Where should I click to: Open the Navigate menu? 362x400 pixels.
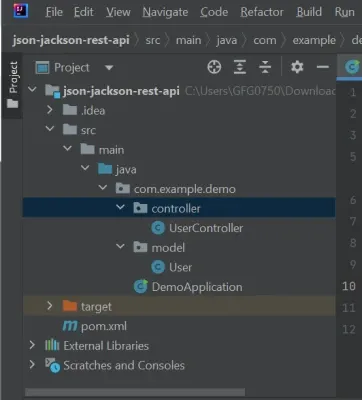coord(165,12)
